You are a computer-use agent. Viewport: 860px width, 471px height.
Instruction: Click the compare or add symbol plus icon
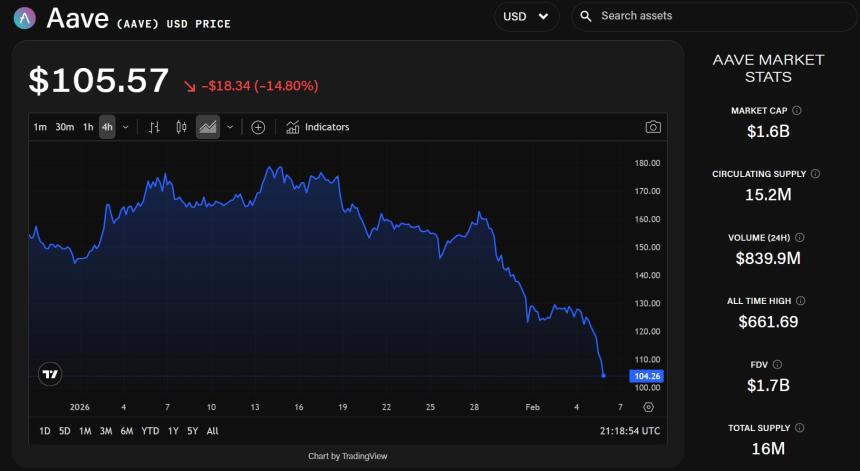258,127
